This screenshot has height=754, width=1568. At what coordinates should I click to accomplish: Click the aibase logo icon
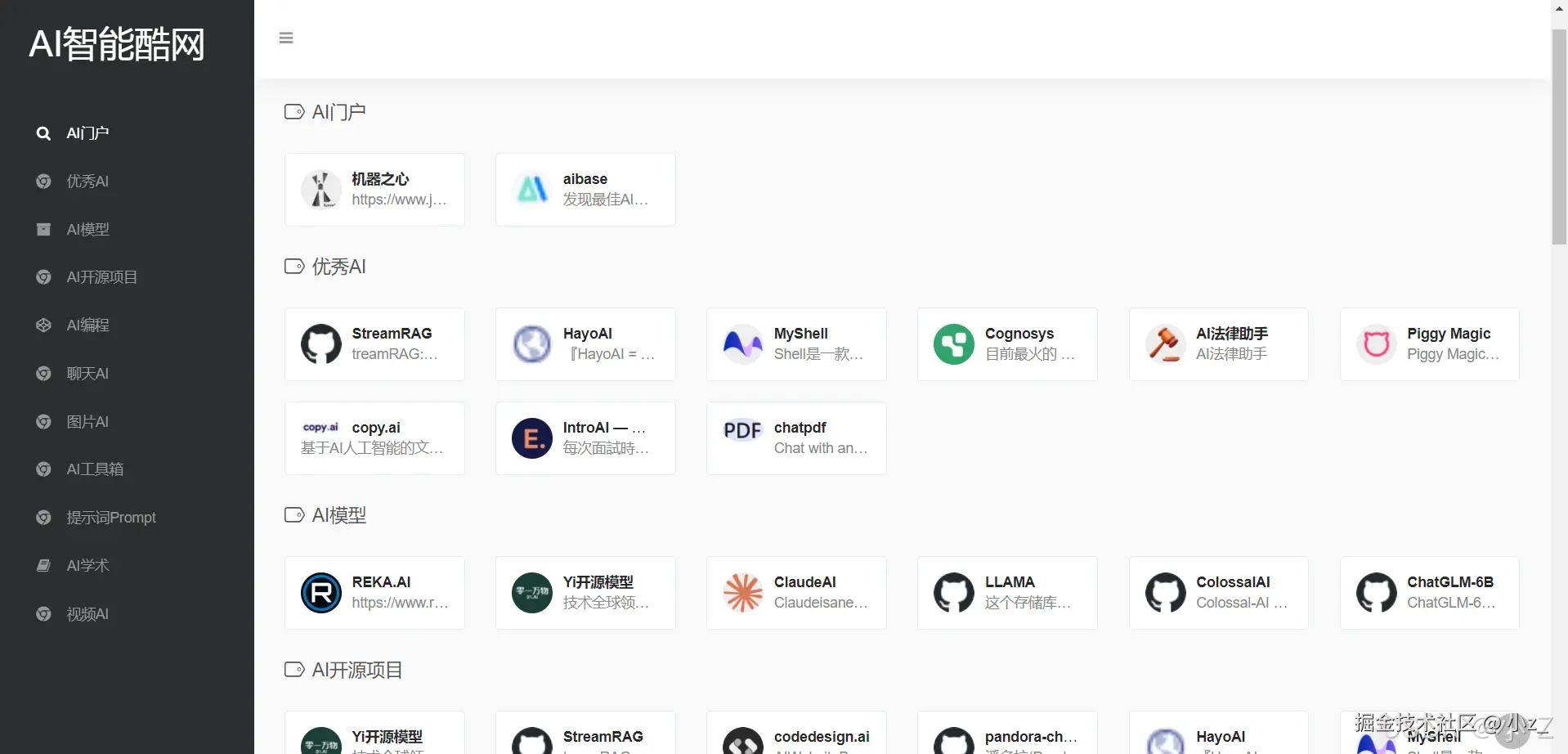pos(532,190)
